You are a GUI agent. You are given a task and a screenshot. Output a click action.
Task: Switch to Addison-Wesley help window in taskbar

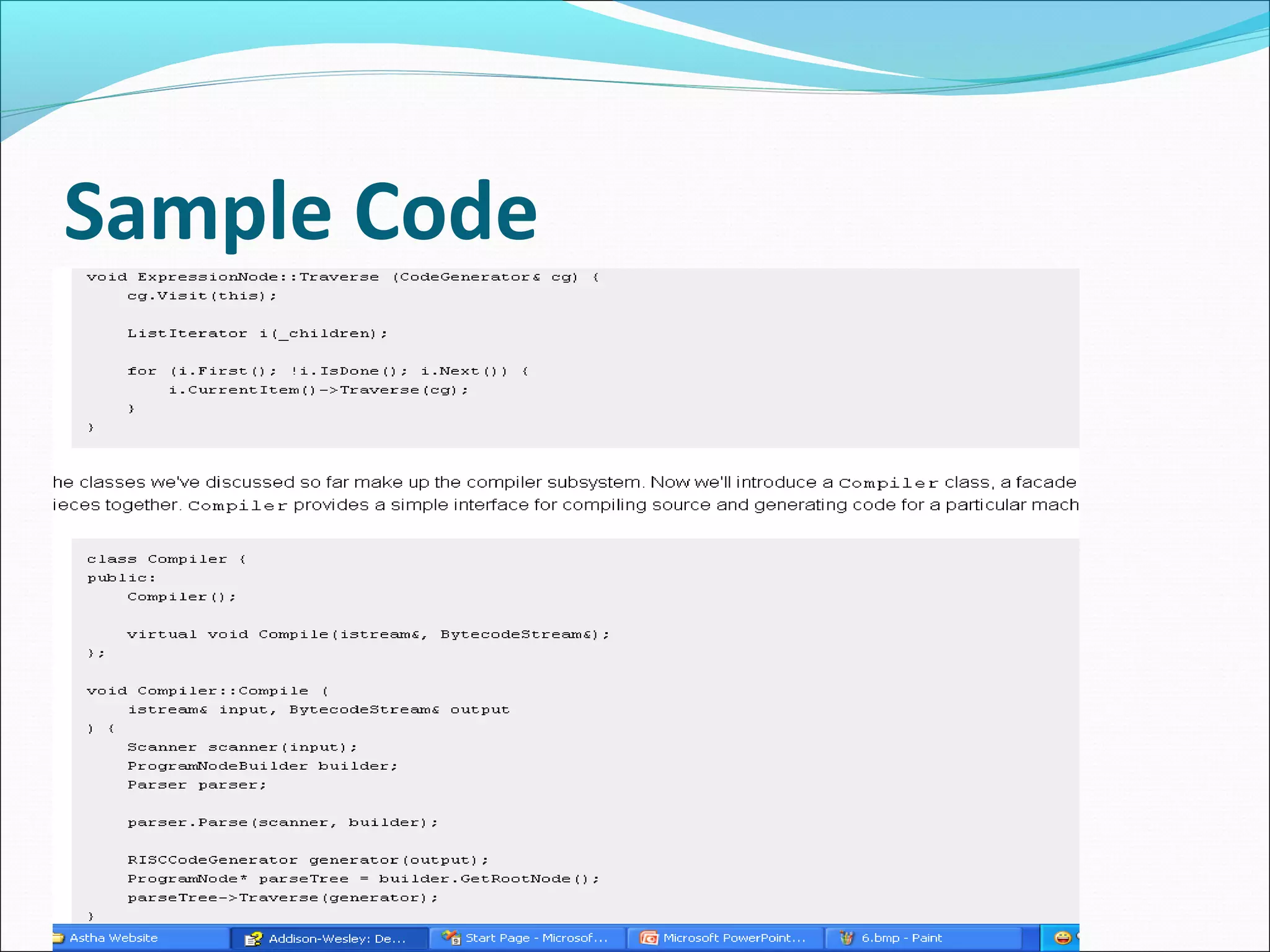point(329,938)
